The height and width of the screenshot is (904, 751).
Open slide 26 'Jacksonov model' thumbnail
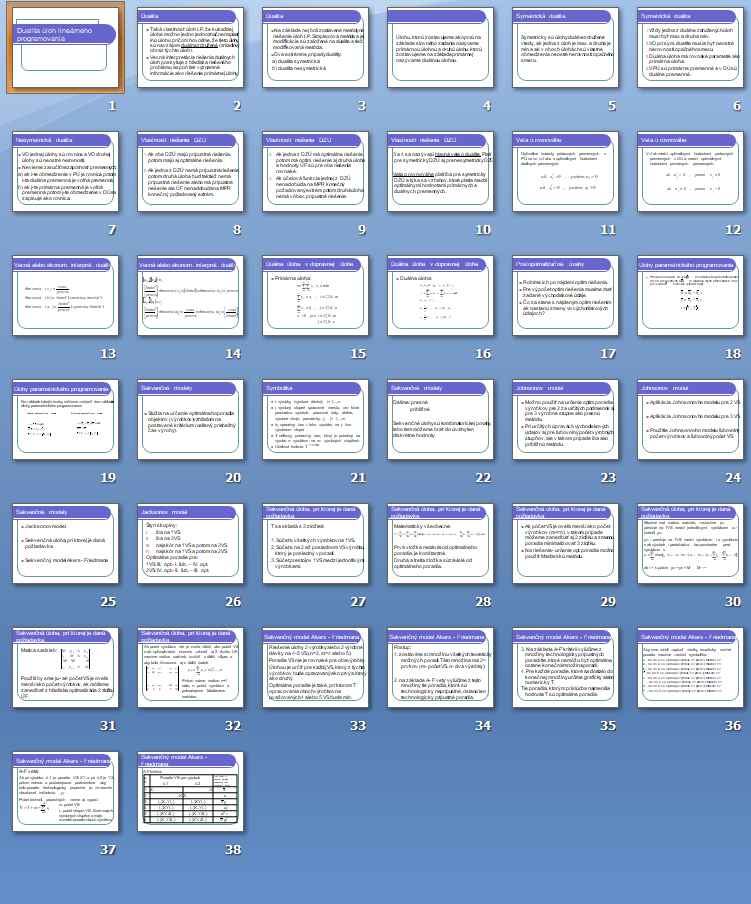coord(189,543)
